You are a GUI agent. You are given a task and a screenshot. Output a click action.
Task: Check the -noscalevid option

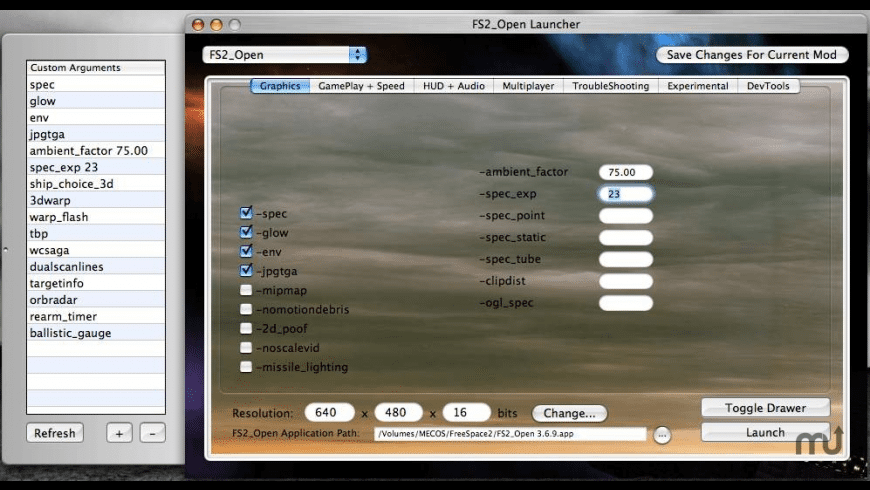[x=246, y=348]
